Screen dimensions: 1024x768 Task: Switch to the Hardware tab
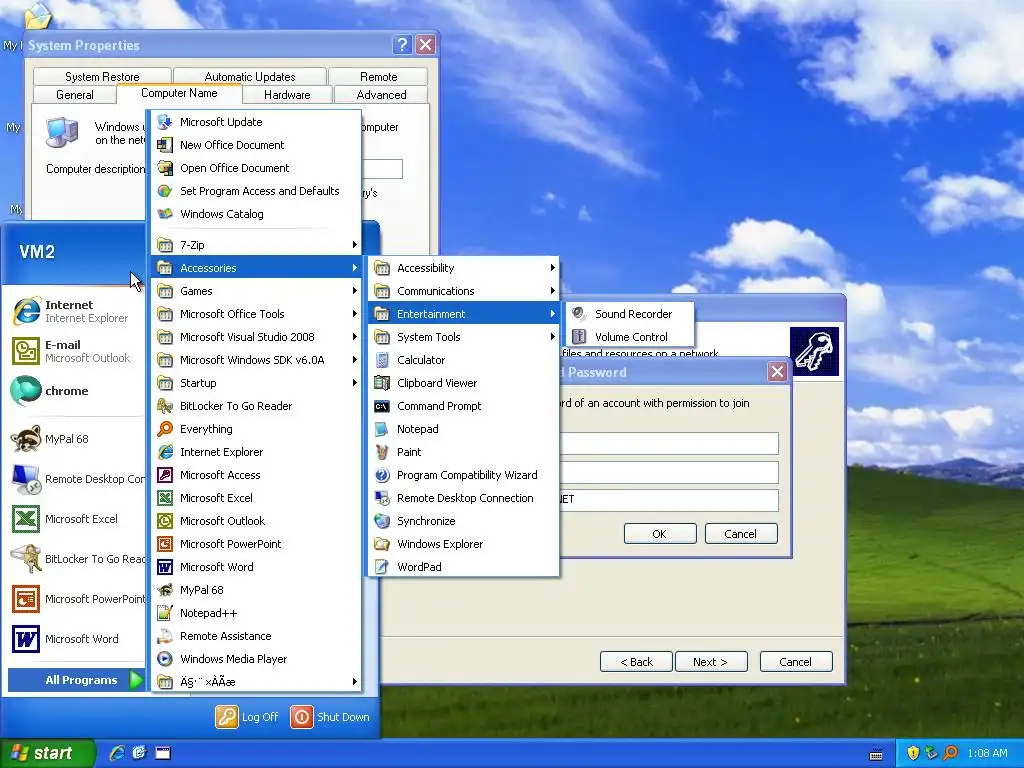[x=287, y=95]
